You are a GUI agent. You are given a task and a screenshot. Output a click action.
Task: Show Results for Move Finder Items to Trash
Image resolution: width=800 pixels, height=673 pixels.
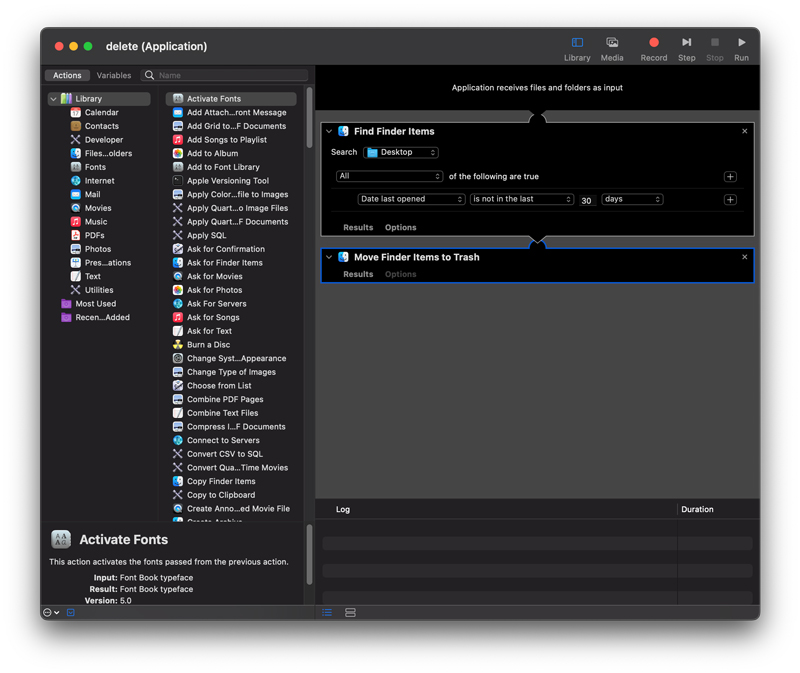point(358,275)
